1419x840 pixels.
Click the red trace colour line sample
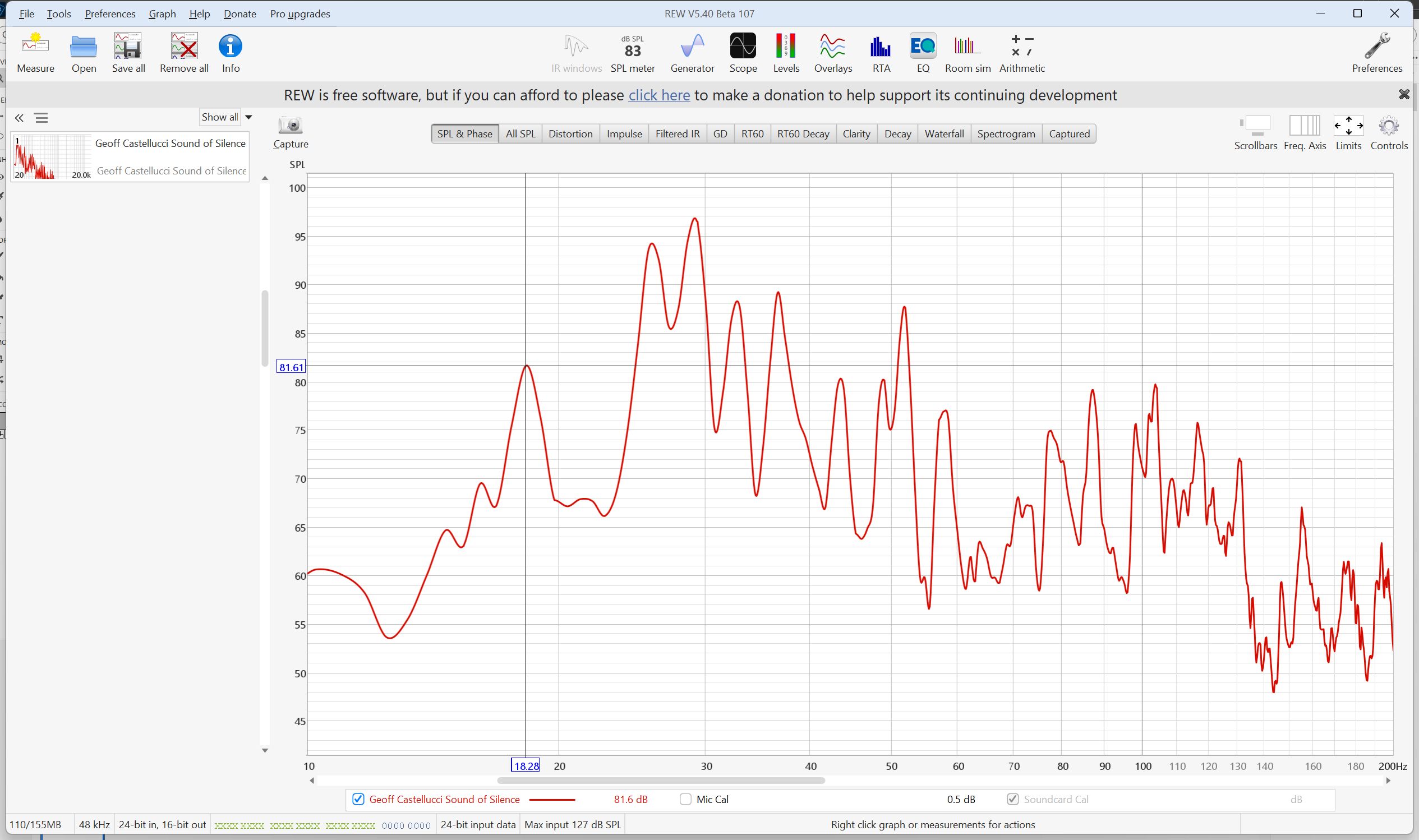552,799
